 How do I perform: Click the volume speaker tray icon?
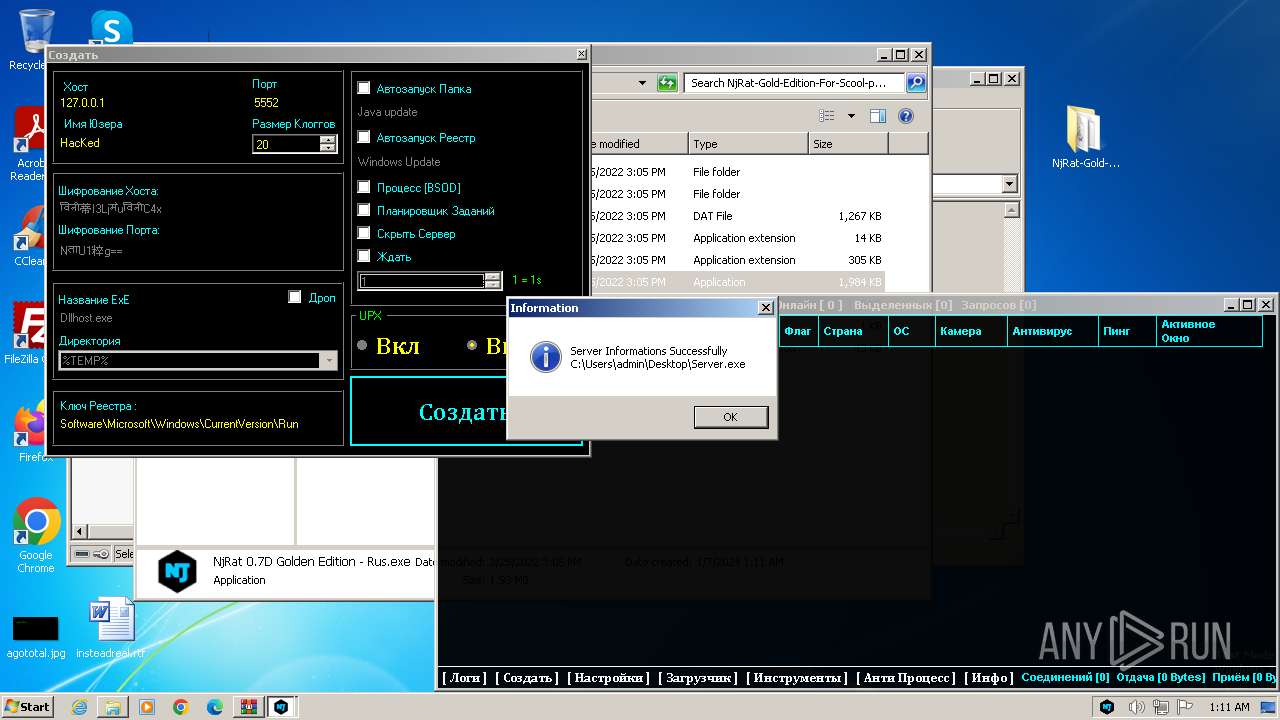coord(1136,707)
